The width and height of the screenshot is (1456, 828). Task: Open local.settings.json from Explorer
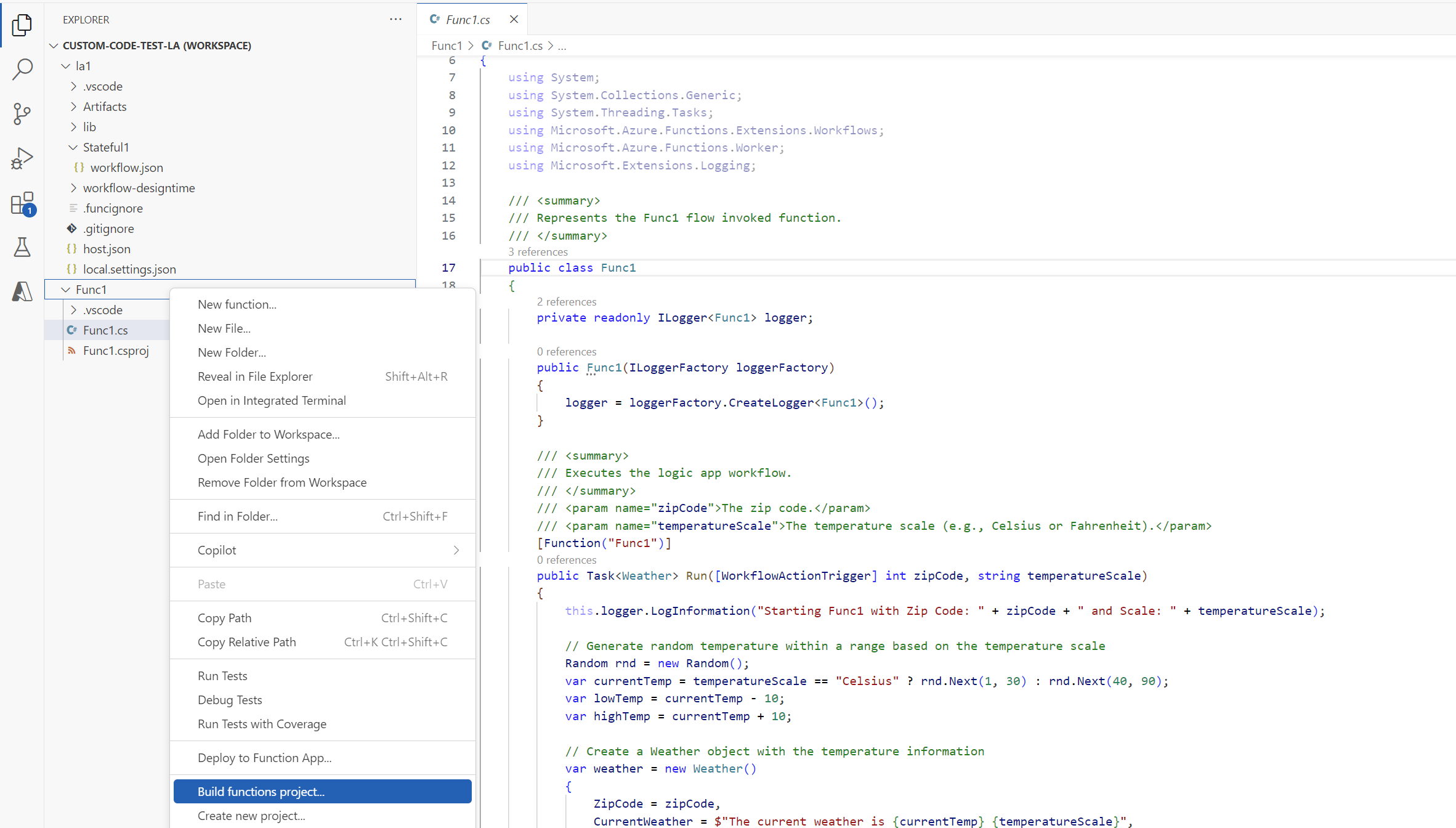click(129, 269)
